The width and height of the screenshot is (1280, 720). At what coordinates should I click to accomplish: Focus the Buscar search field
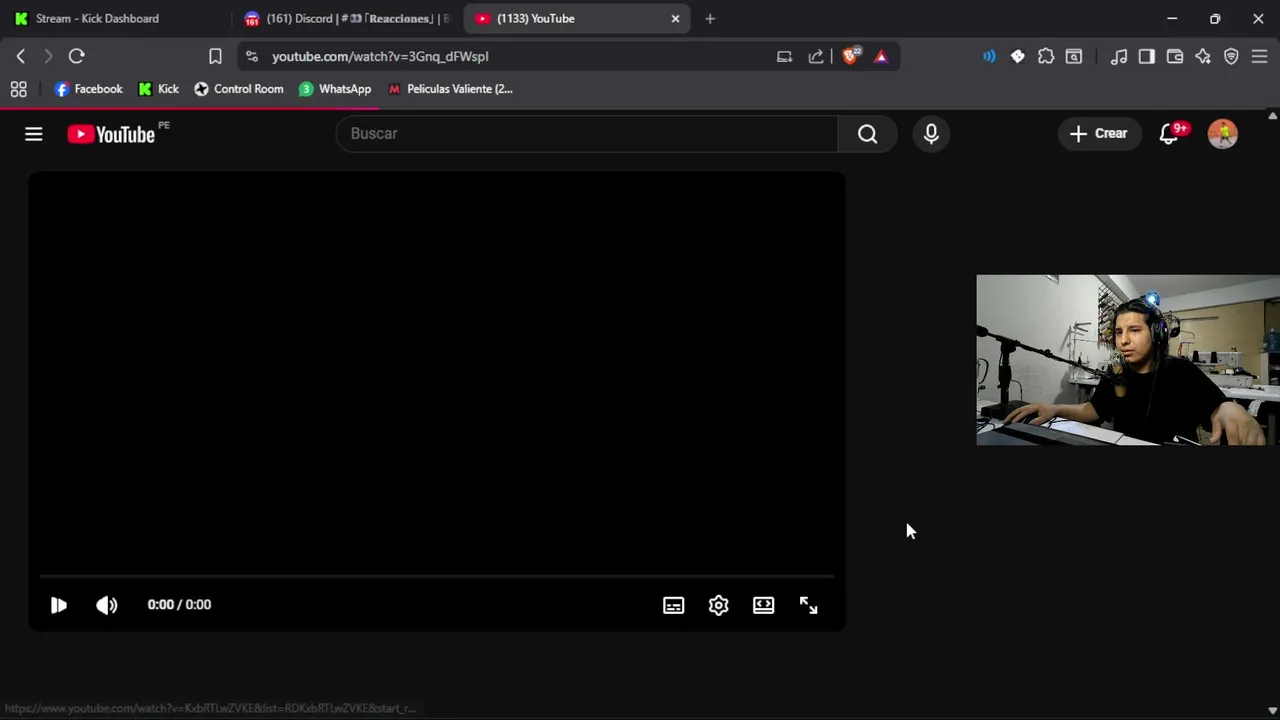click(x=587, y=134)
